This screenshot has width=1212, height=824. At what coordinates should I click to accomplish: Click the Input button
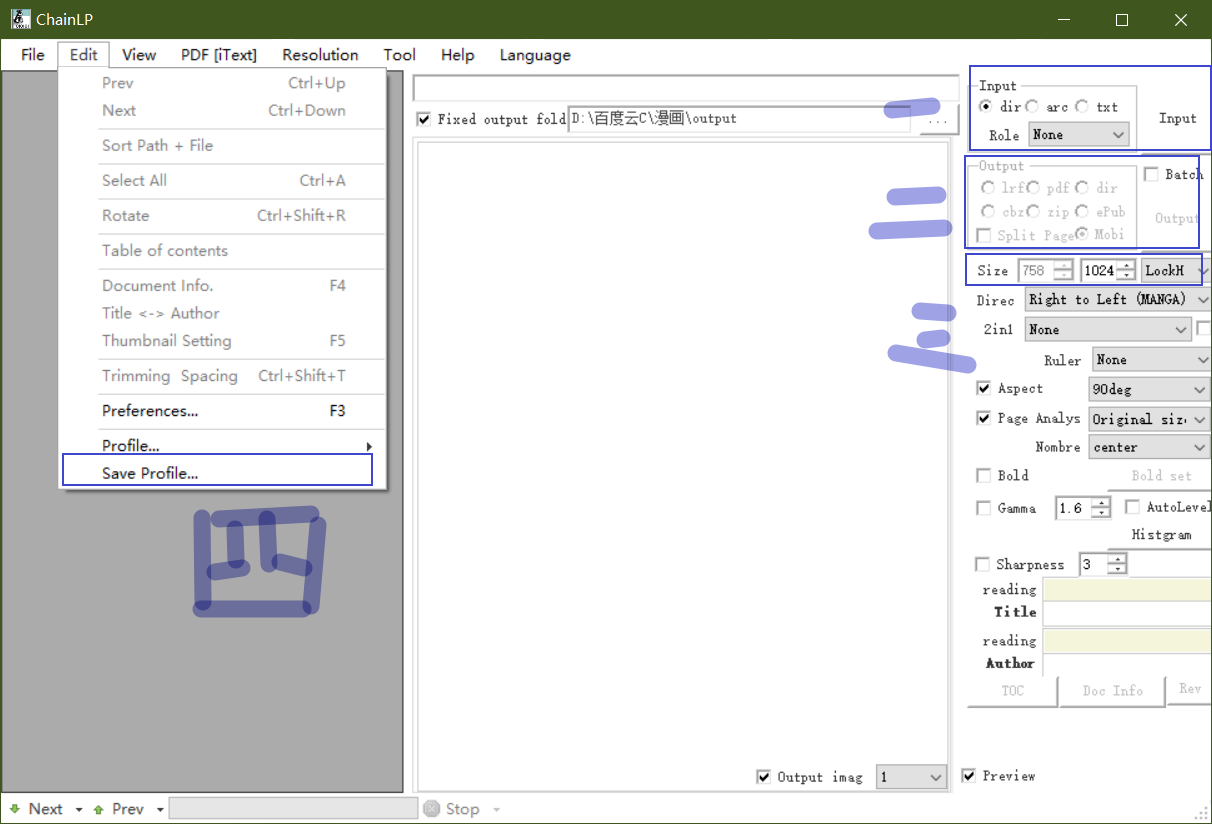(1177, 118)
